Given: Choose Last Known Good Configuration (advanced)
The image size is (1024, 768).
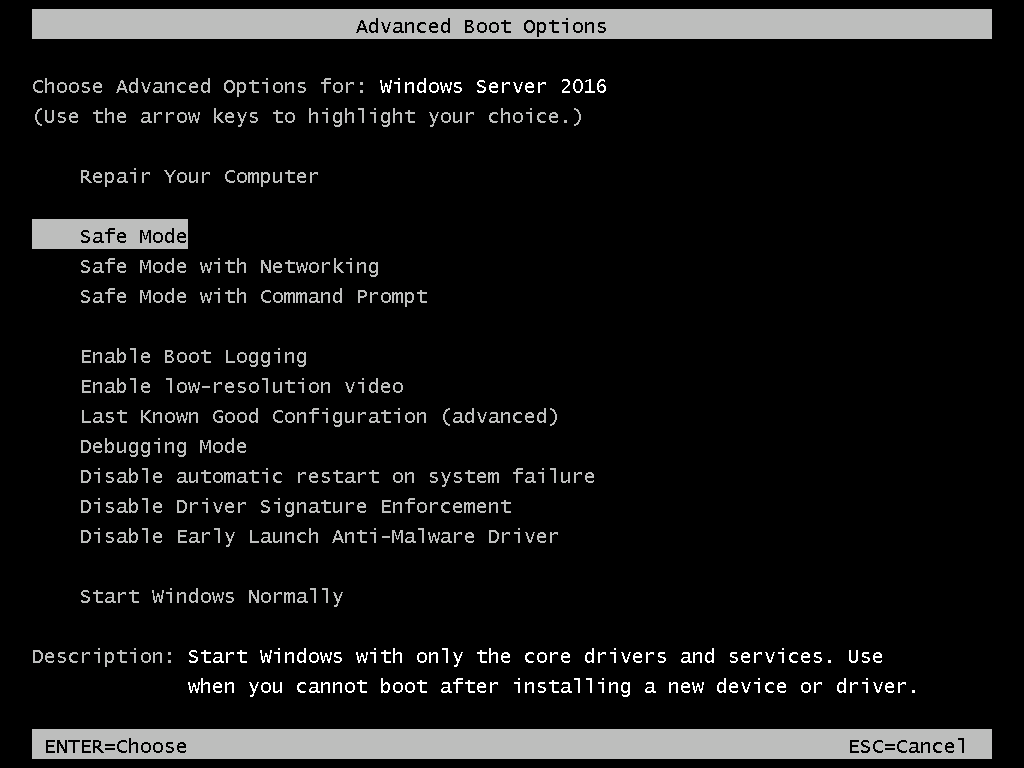Looking at the screenshot, I should tap(319, 416).
